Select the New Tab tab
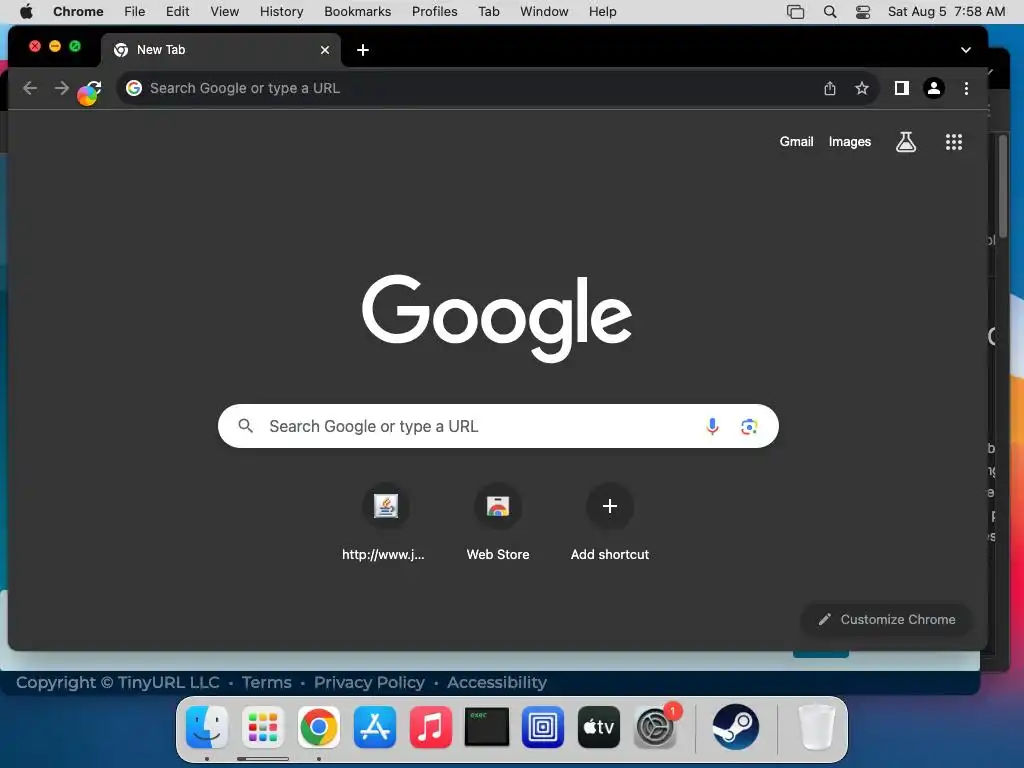 click(x=221, y=50)
